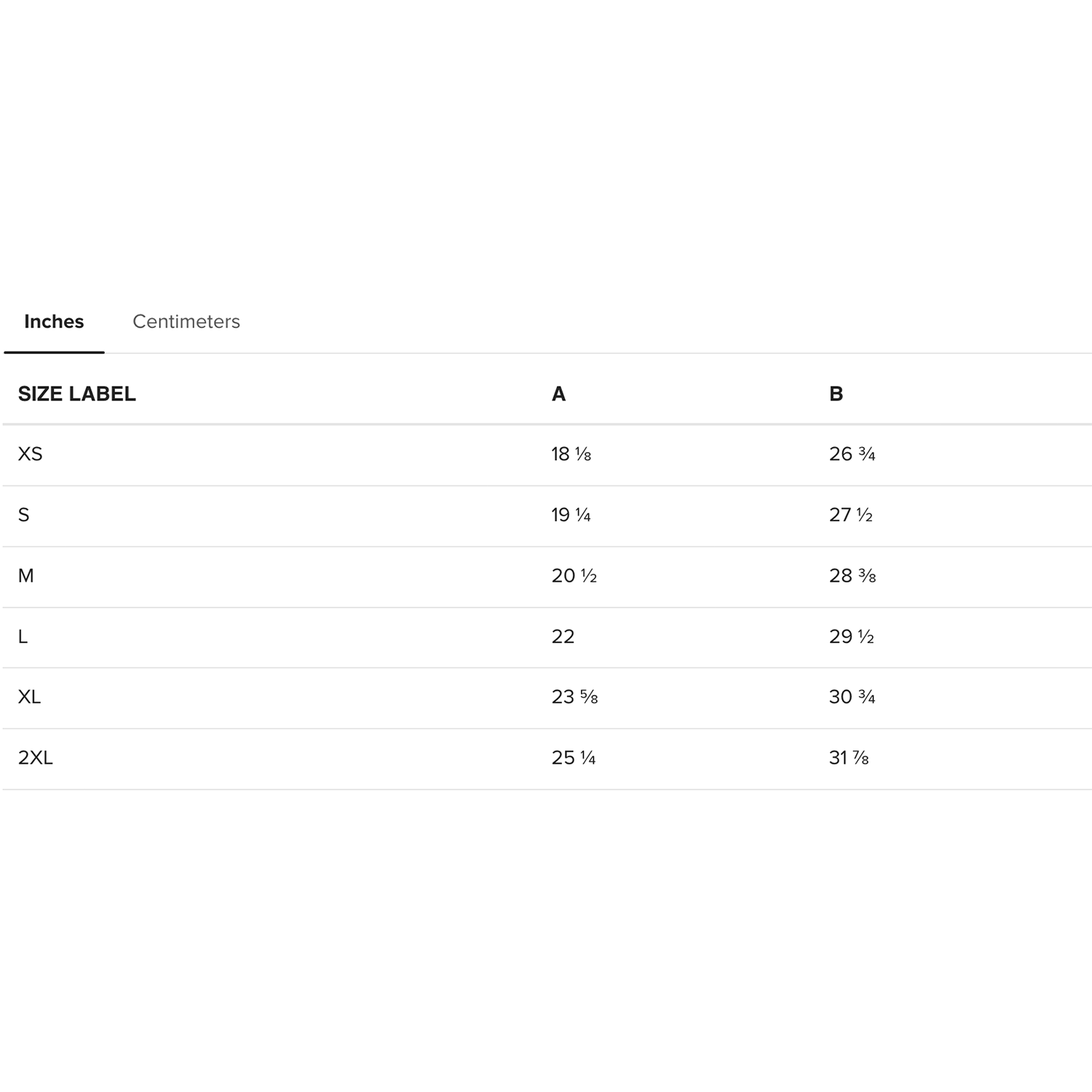Viewport: 1092px width, 1092px height.
Task: Click the SIZE LABEL column header
Action: 77,394
